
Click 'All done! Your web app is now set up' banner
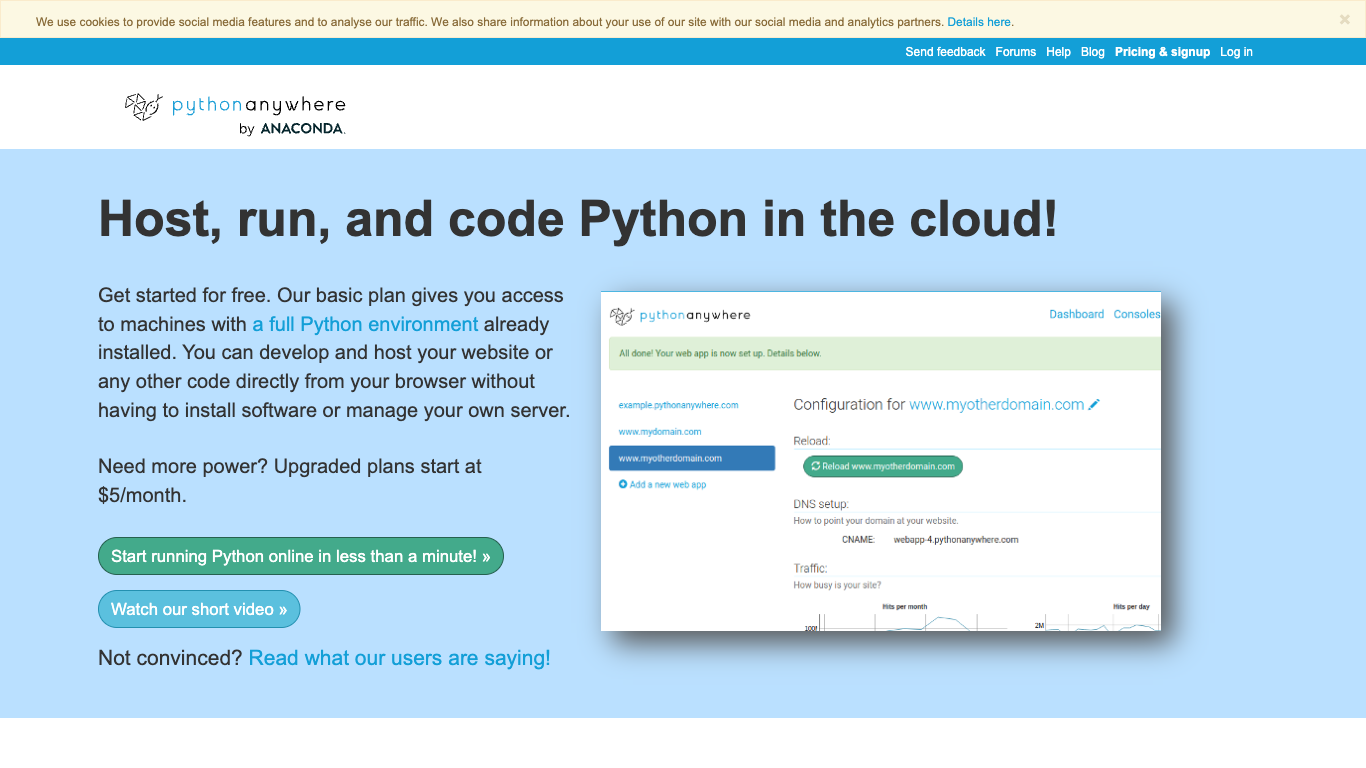tap(885, 354)
